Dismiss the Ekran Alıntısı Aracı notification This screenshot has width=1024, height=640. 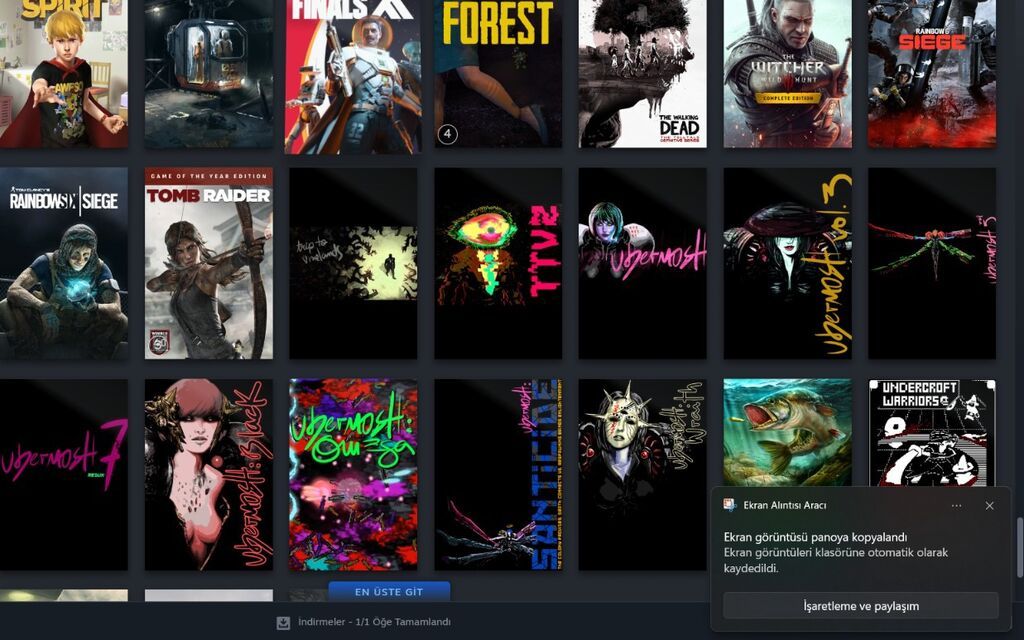[x=989, y=505]
